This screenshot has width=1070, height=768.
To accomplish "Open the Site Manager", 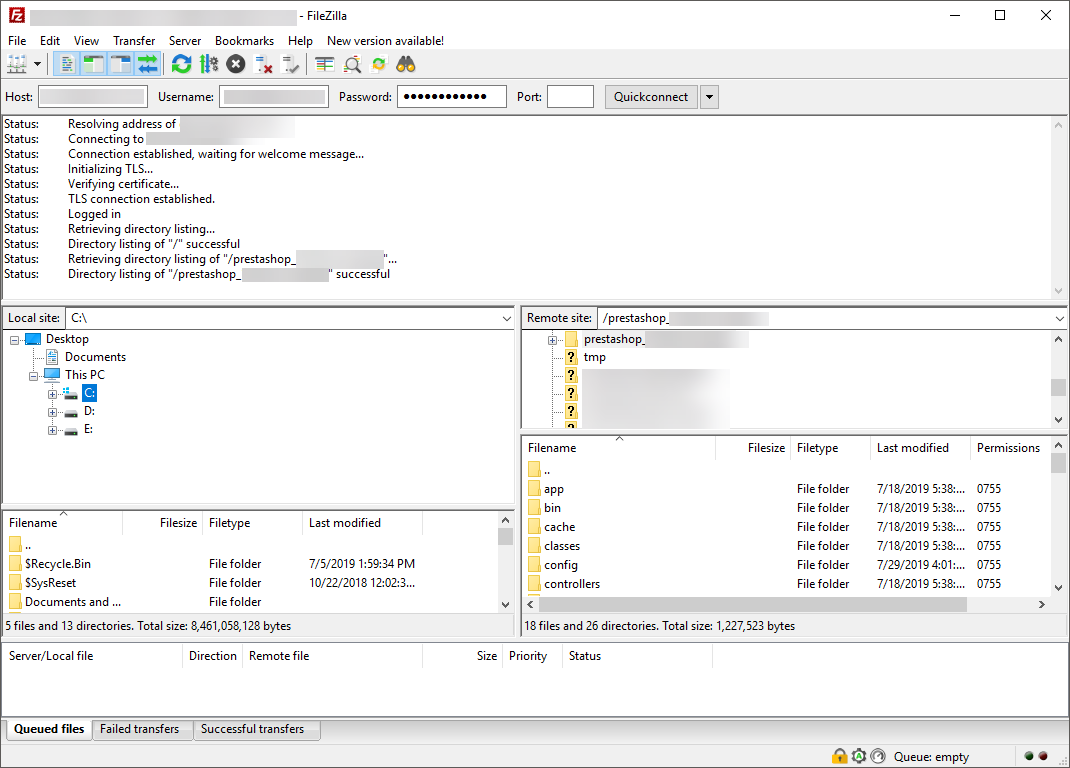I will click(x=17, y=64).
